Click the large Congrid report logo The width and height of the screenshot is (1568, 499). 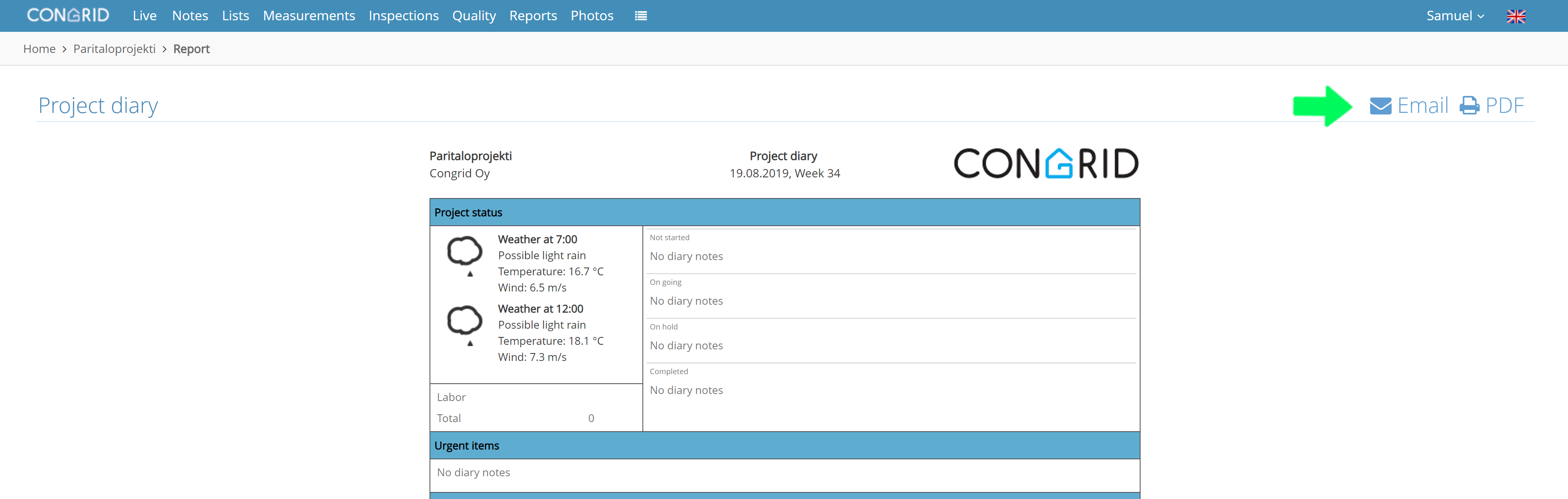coord(1046,163)
